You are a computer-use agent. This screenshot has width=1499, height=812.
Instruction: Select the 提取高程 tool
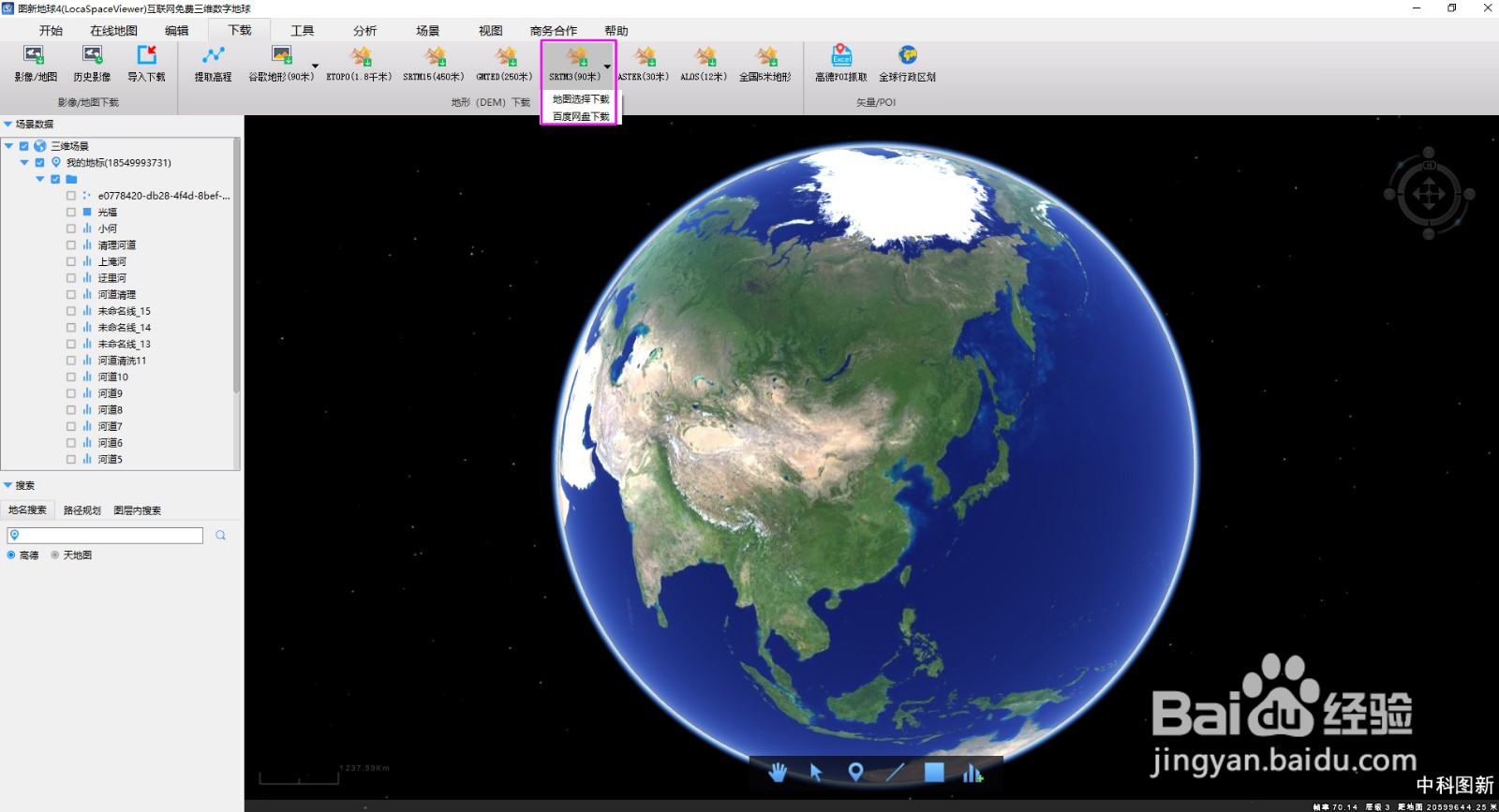(x=213, y=63)
